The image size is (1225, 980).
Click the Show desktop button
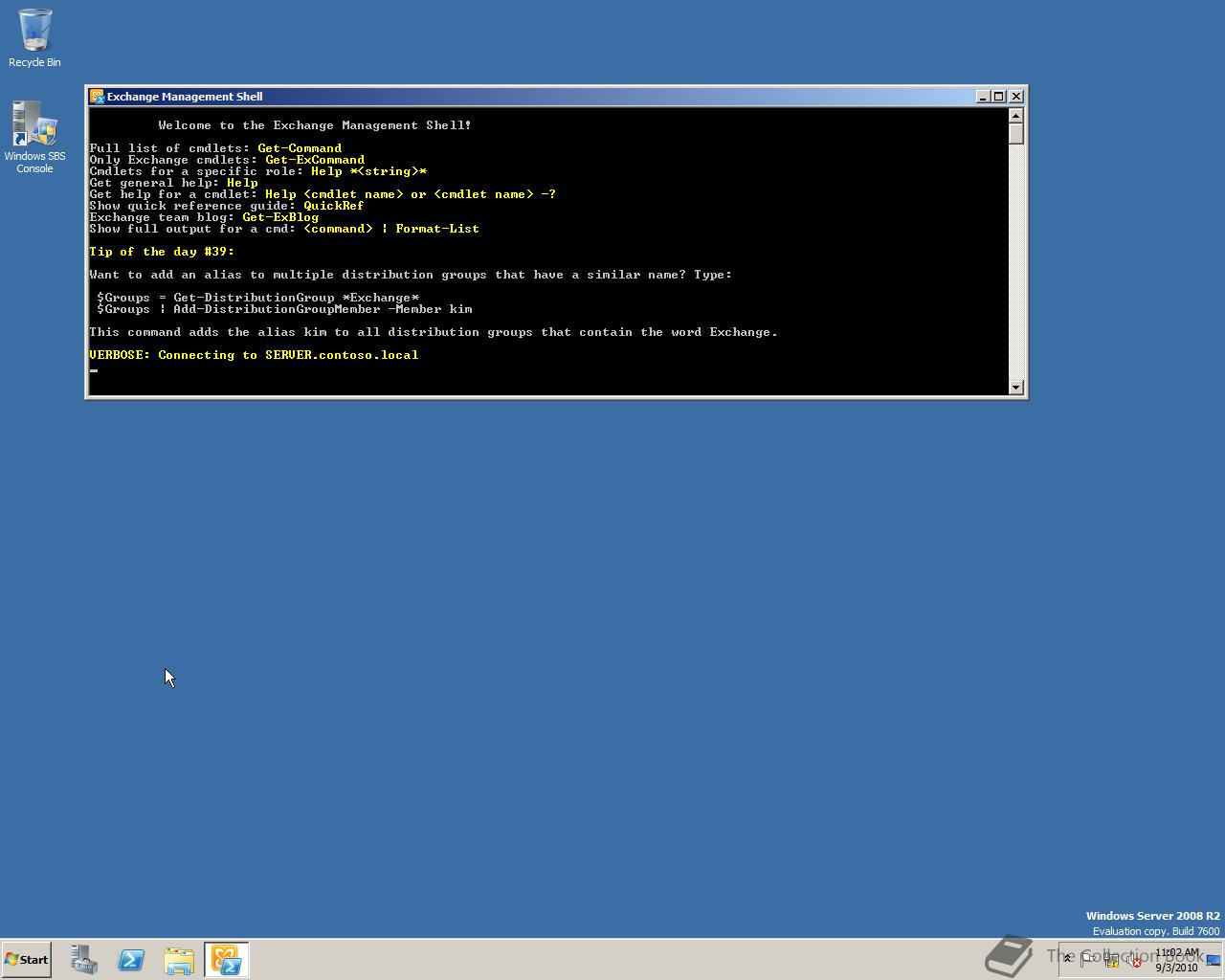[1214, 960]
